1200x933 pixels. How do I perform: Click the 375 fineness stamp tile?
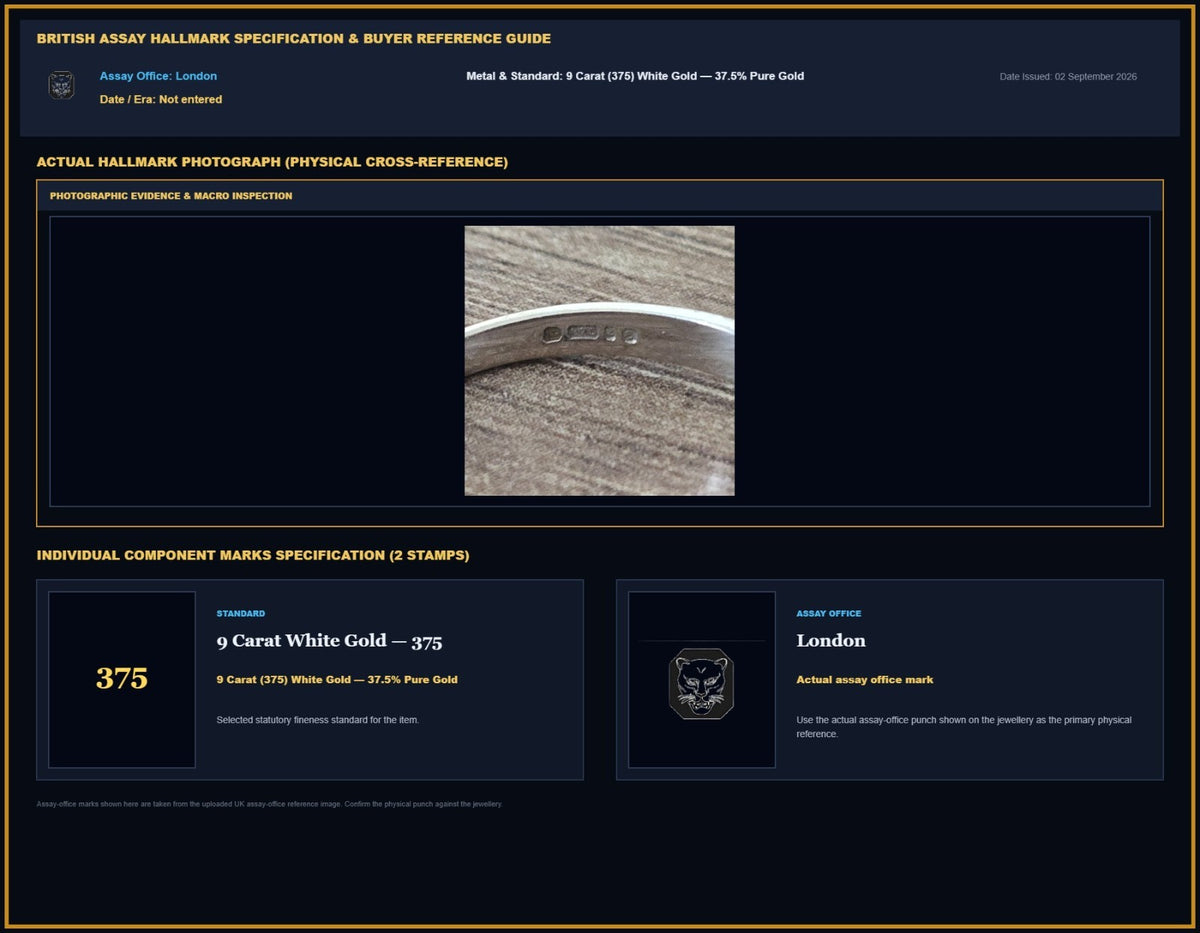122,679
